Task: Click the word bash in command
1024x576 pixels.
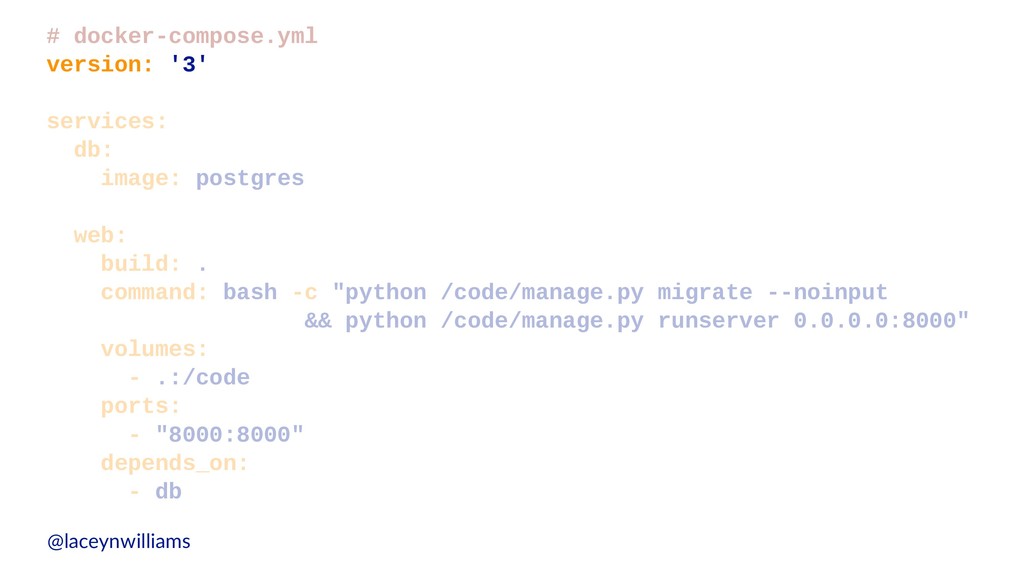Action: (x=250, y=293)
